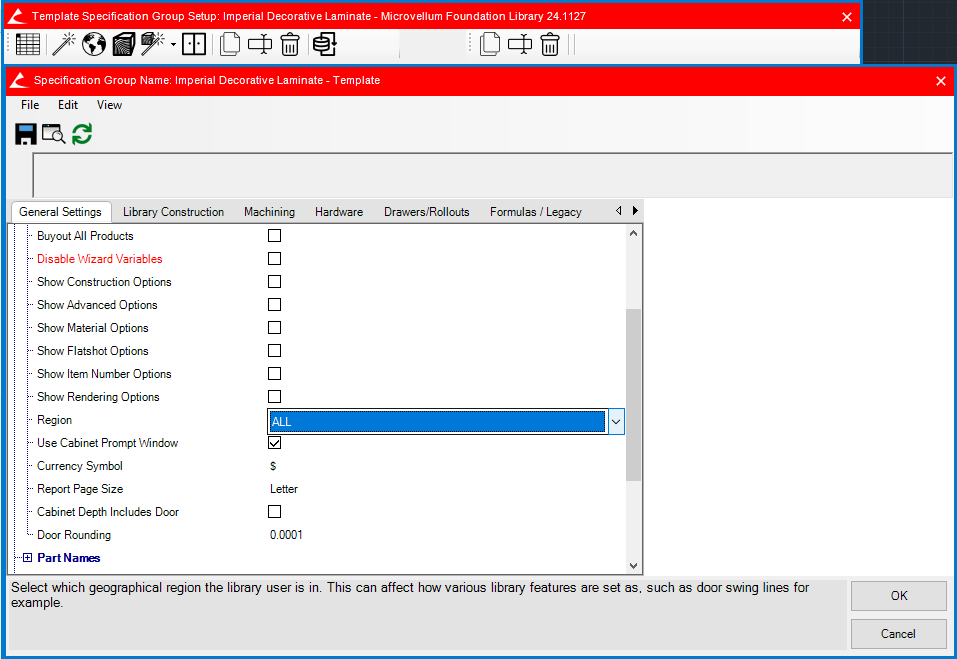
Task: Enable Buyout All Products checkbox
Action: pos(274,236)
